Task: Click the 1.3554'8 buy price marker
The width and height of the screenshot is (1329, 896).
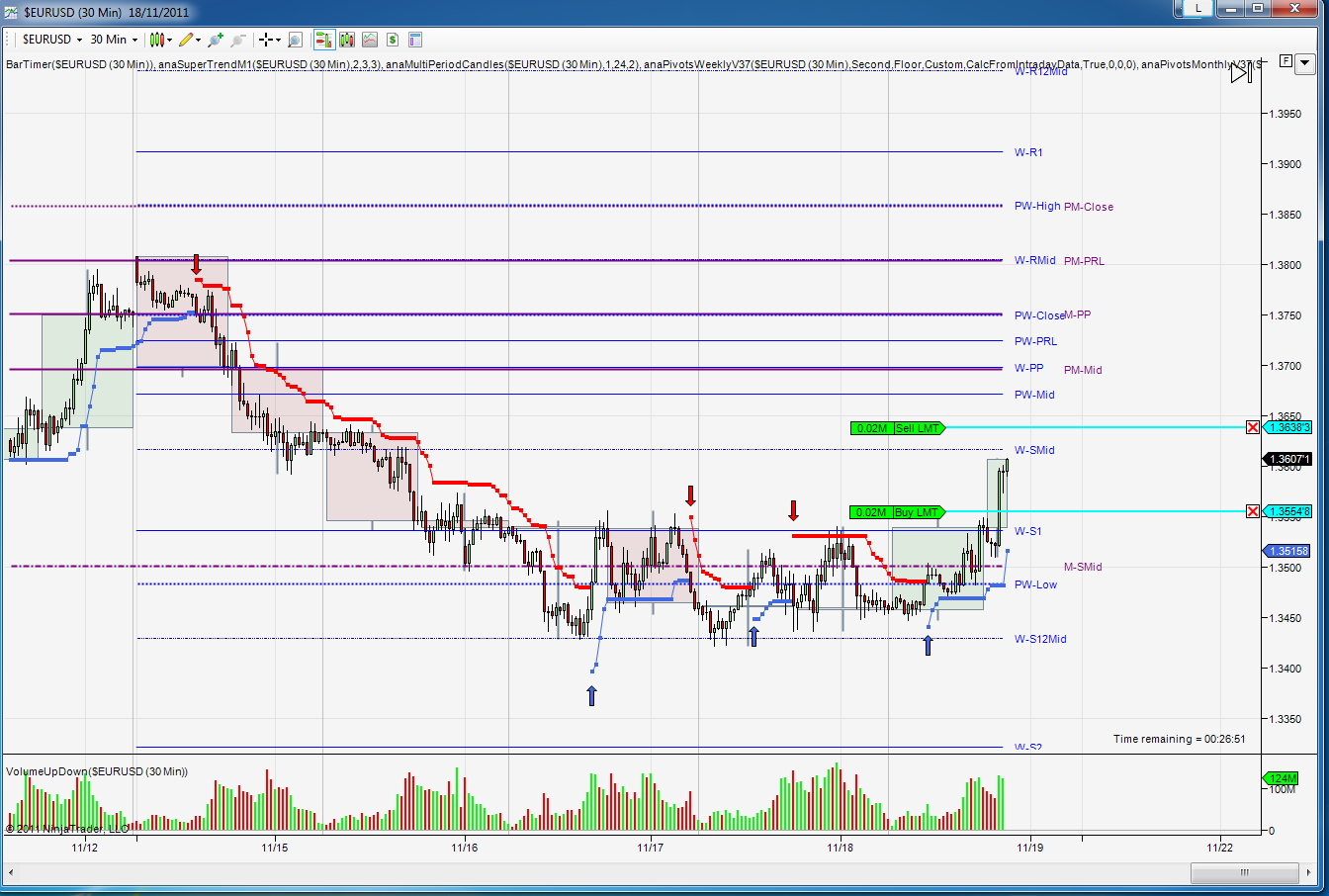Action: tap(1289, 511)
